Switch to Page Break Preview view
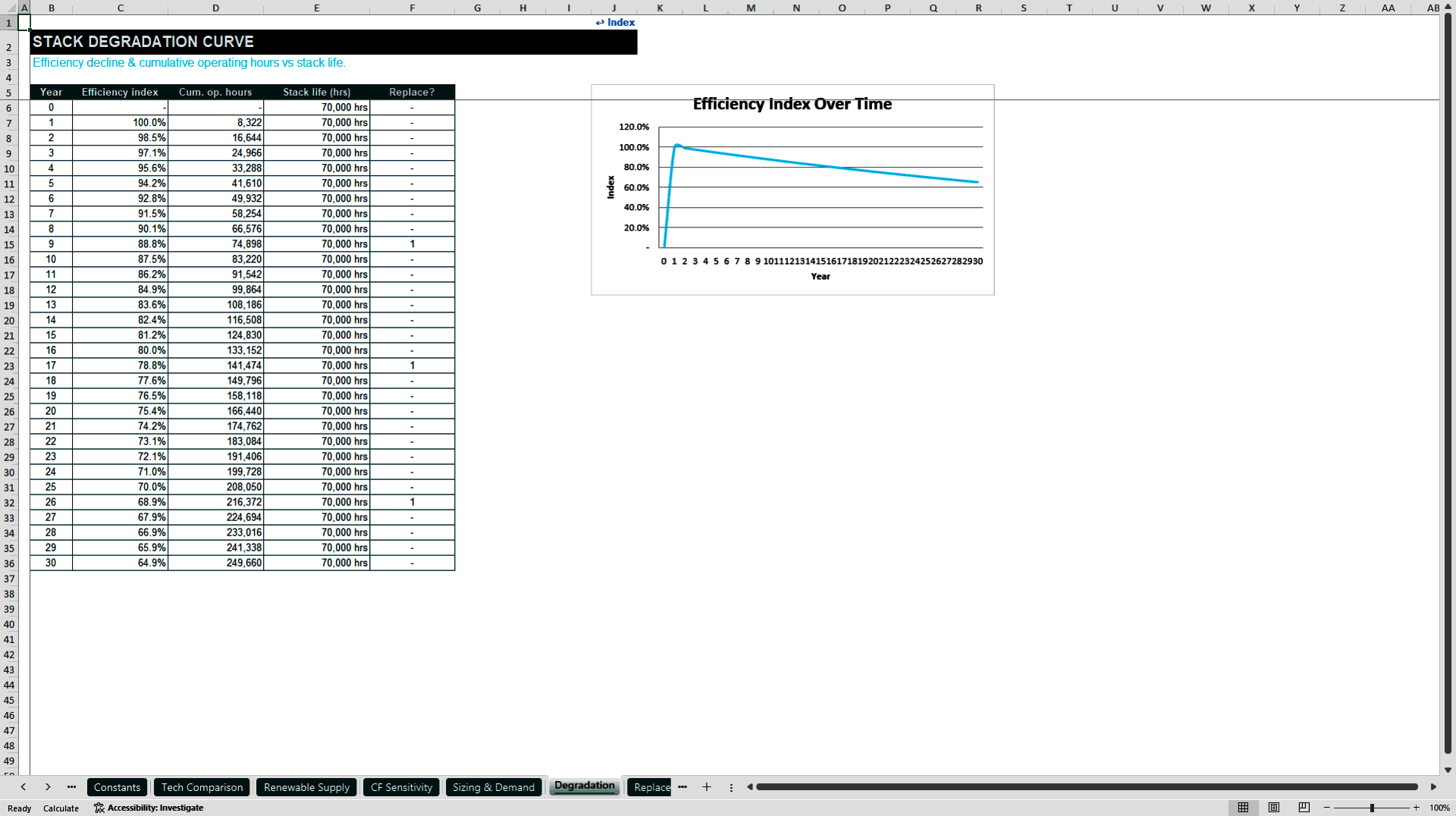1456x816 pixels. pyautogui.click(x=1304, y=808)
